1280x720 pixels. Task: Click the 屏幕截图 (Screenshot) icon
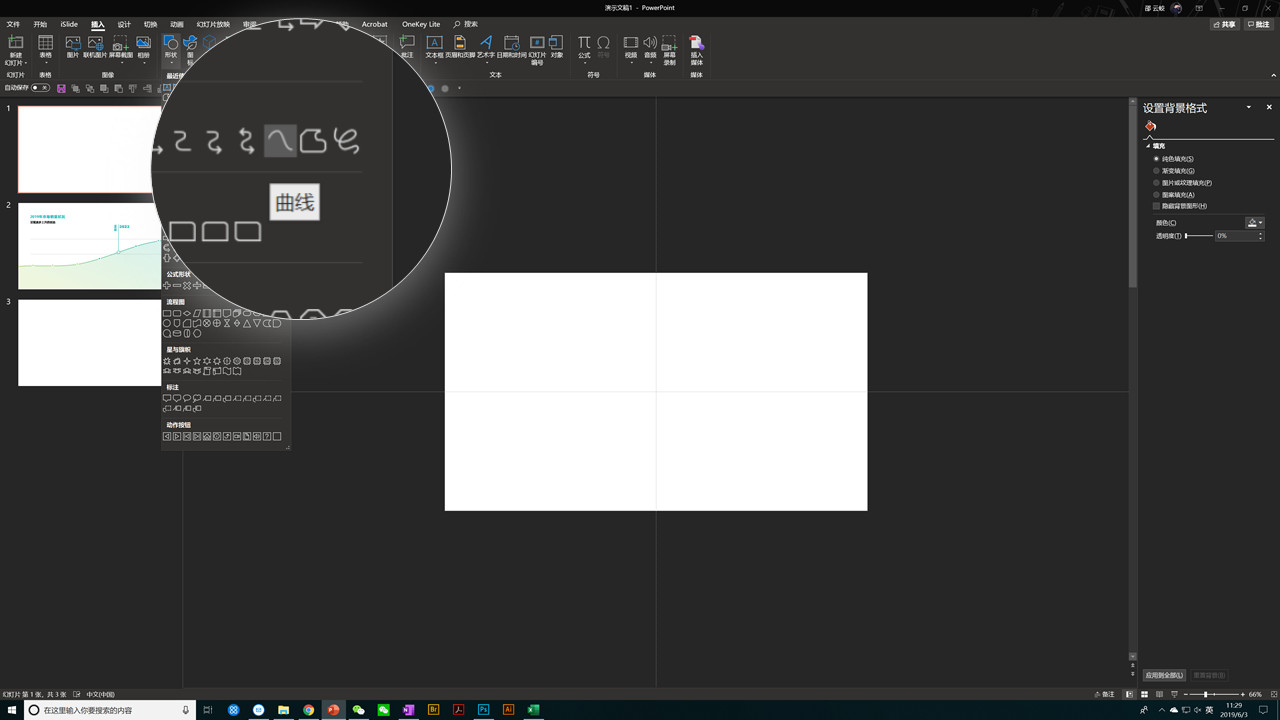click(x=120, y=47)
